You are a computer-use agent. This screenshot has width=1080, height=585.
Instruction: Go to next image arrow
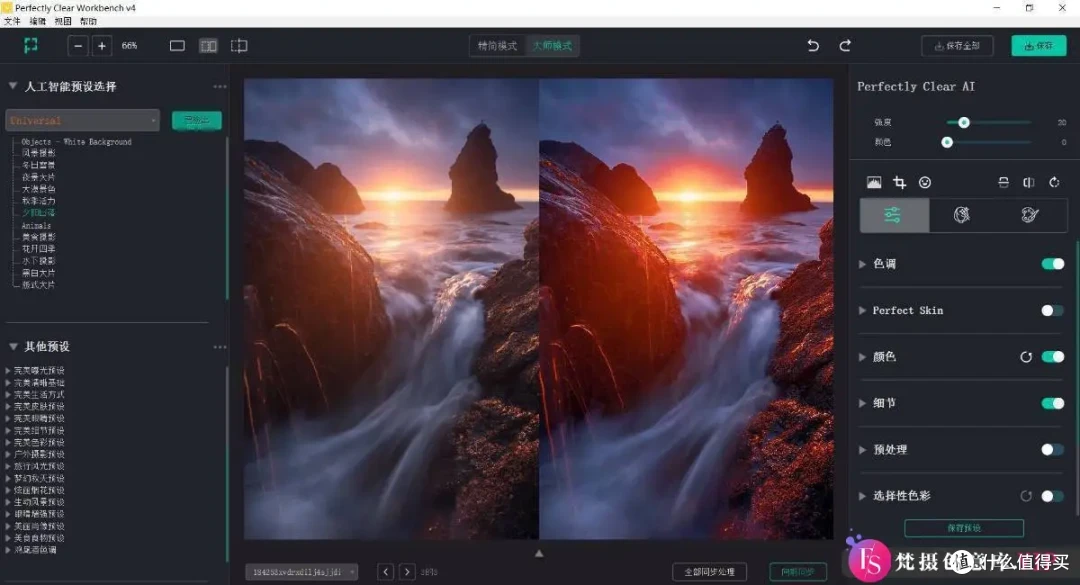point(407,571)
